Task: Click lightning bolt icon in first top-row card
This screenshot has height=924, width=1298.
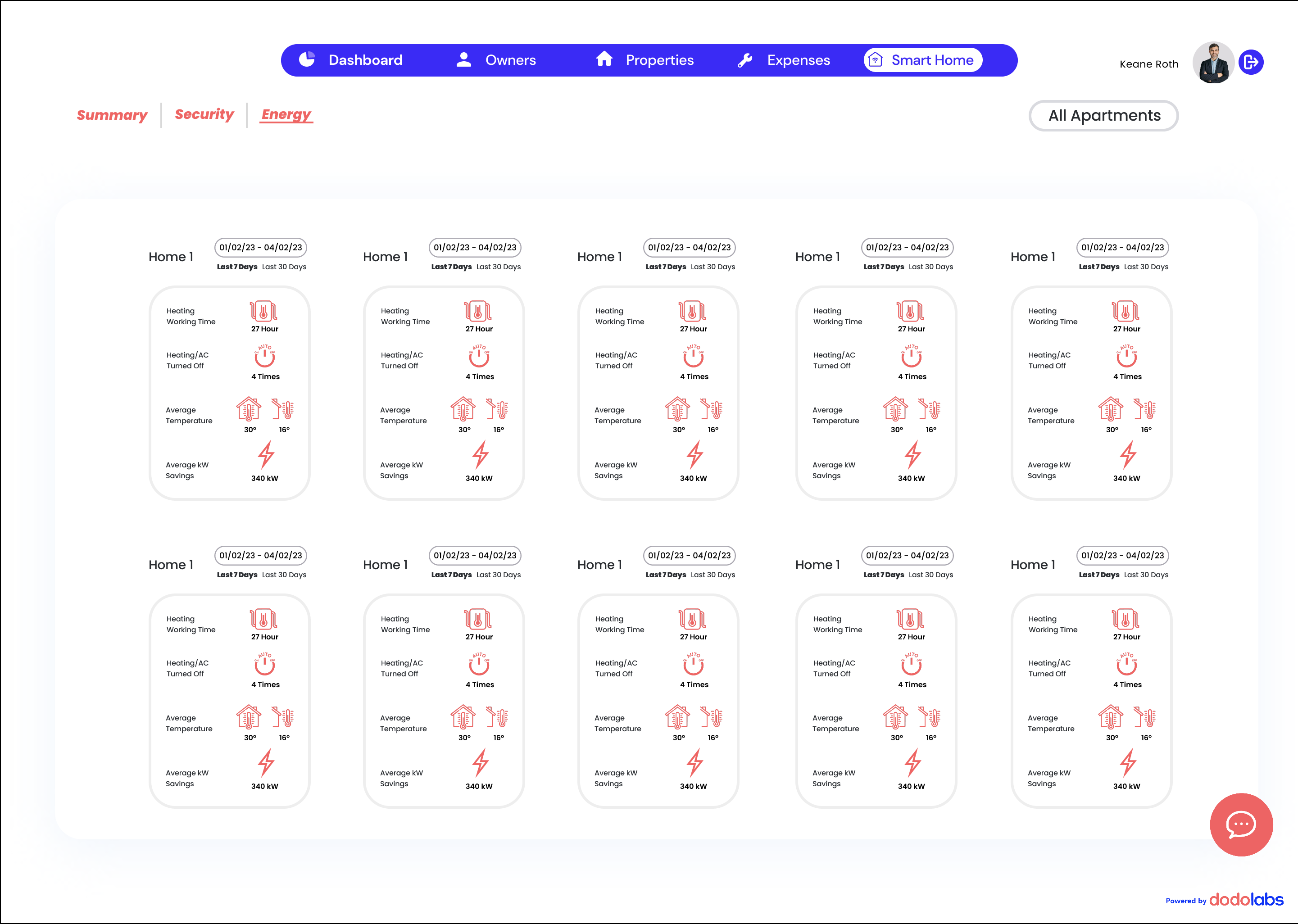Action: click(266, 455)
